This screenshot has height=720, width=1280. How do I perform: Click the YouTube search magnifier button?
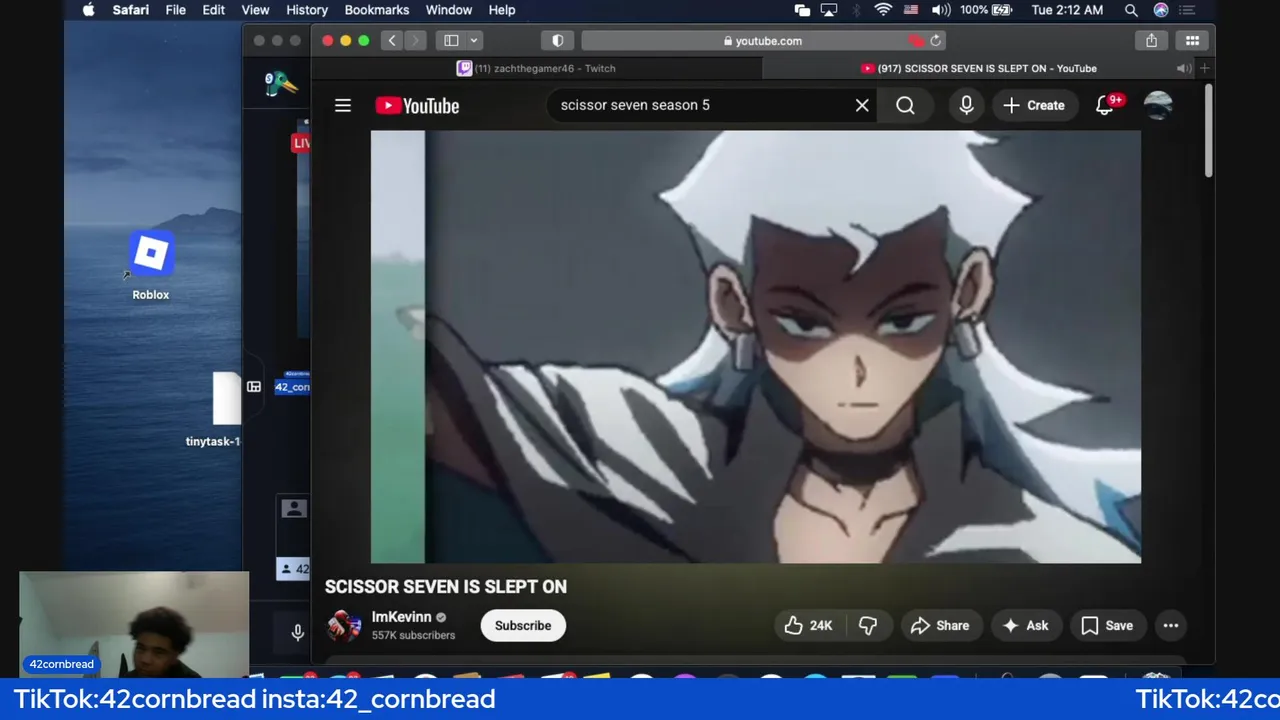pos(905,105)
